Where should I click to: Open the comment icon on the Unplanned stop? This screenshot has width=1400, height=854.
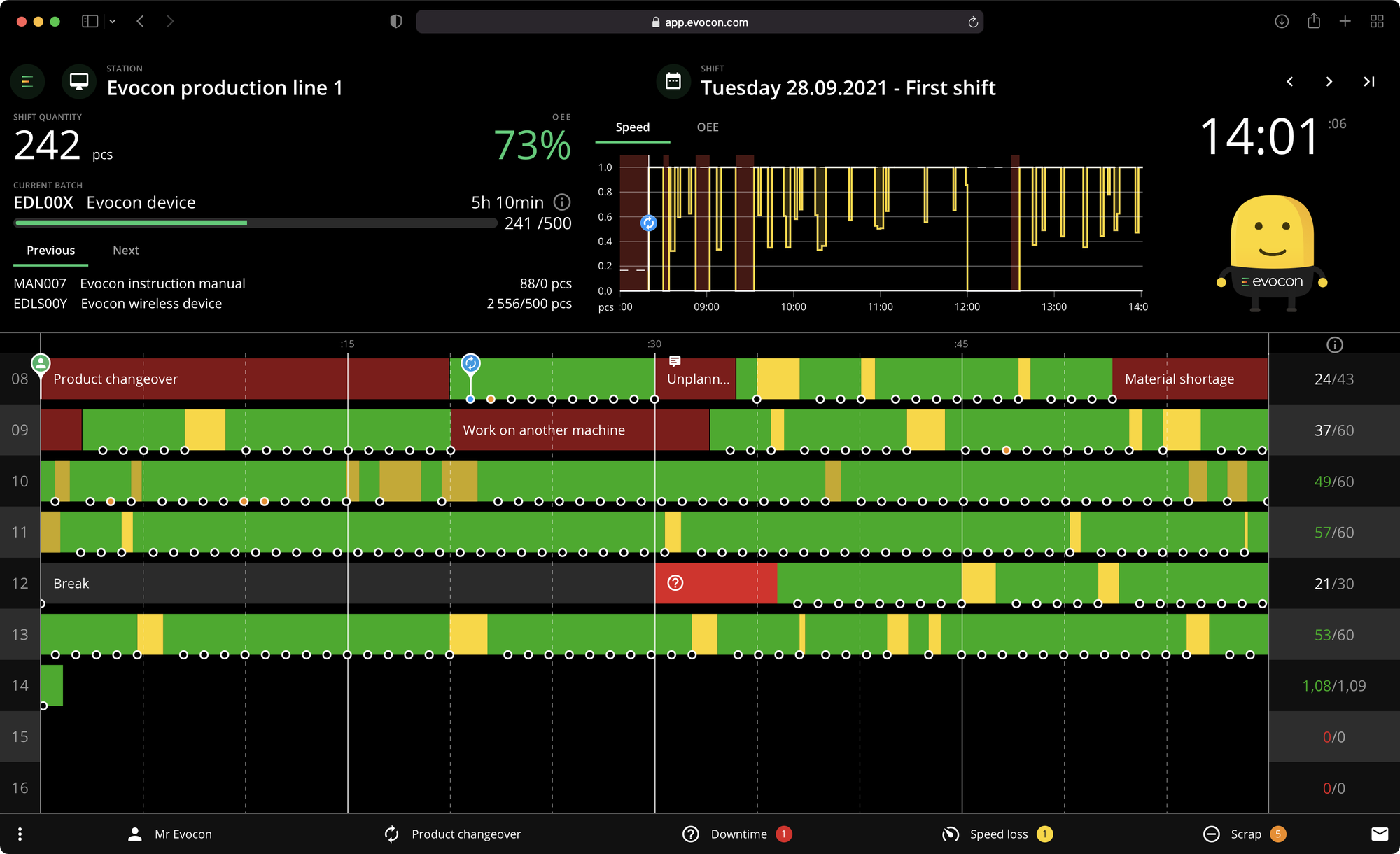(x=675, y=362)
